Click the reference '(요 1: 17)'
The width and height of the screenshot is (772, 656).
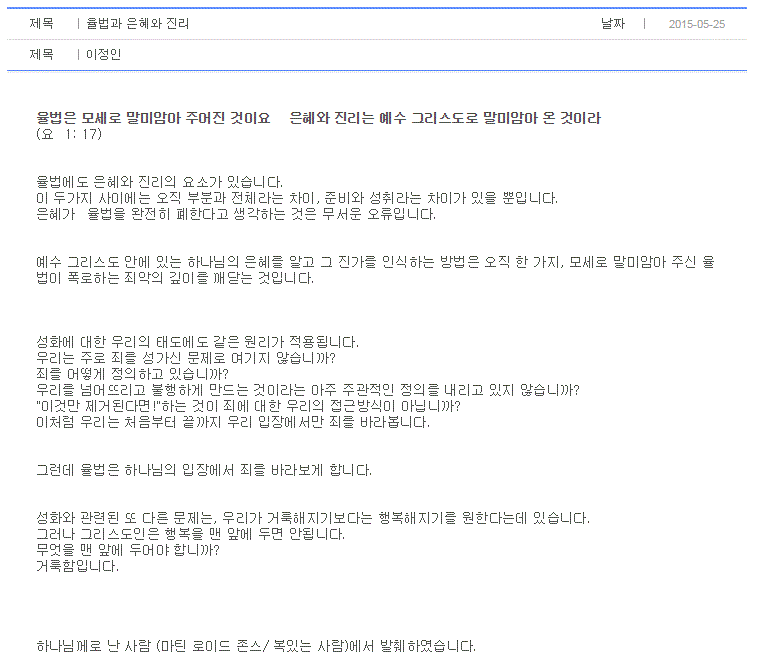coord(69,134)
